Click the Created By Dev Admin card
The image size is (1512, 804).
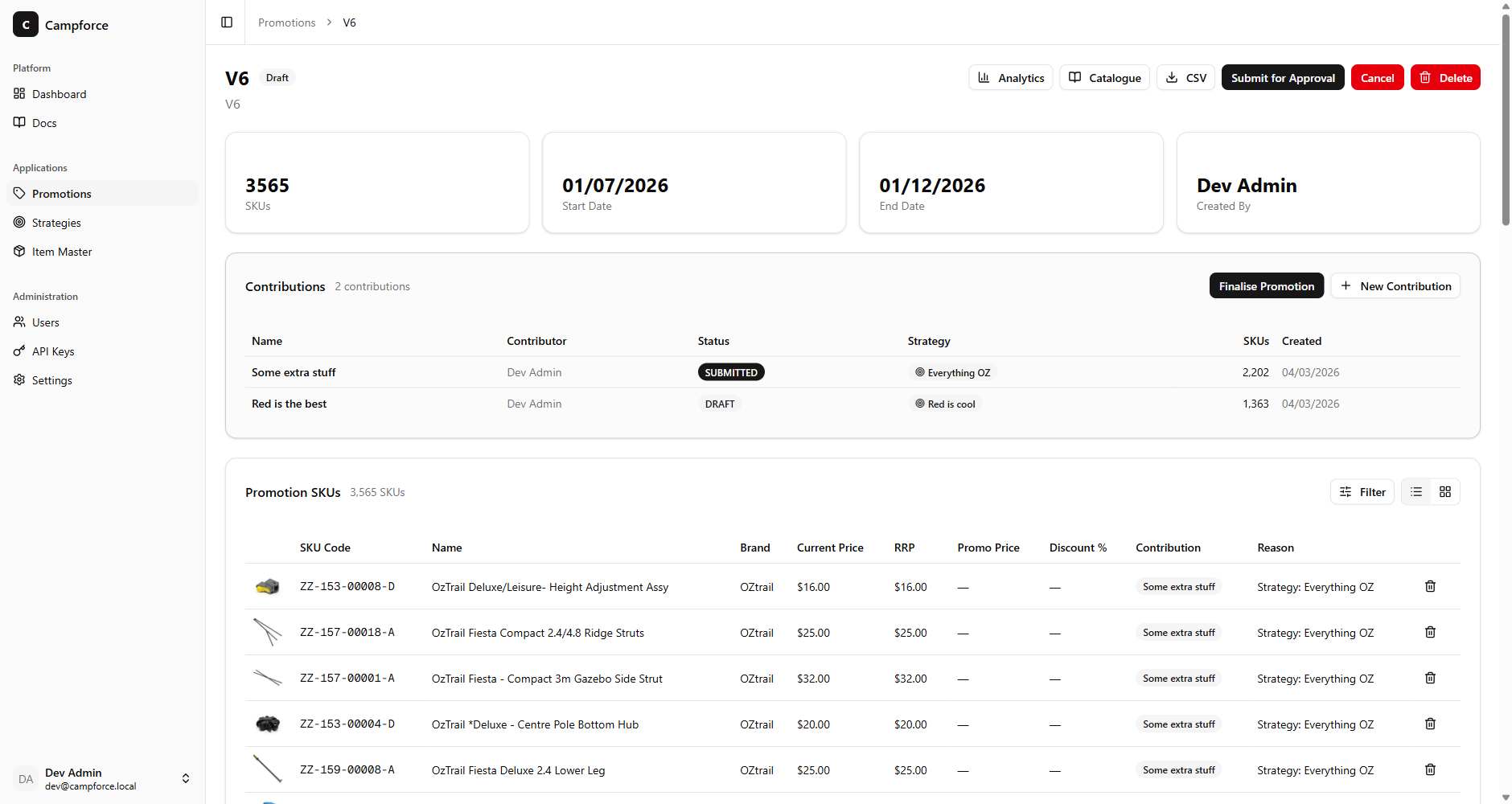[x=1328, y=183]
